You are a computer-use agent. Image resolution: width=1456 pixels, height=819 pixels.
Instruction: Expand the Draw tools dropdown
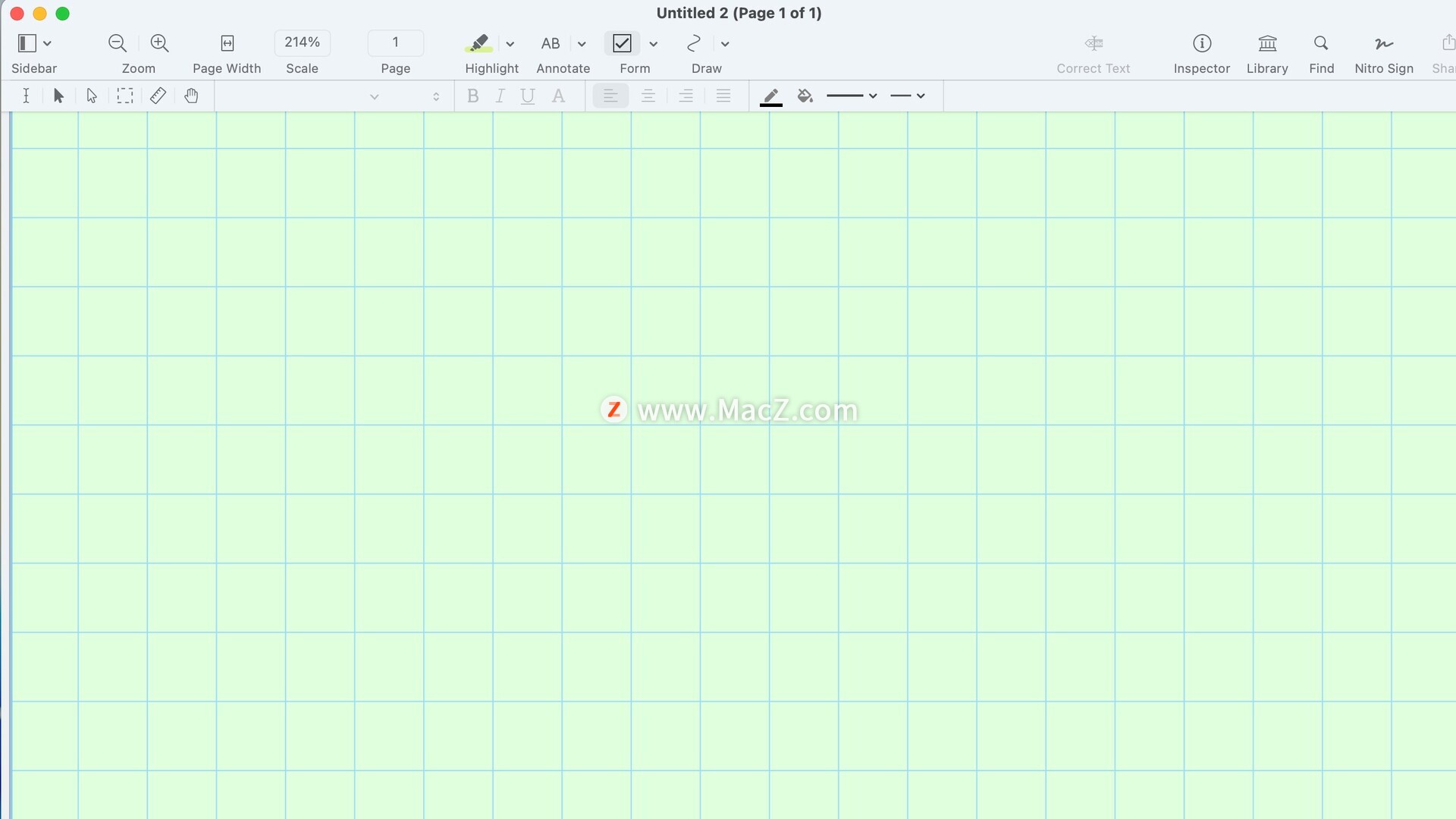(725, 44)
